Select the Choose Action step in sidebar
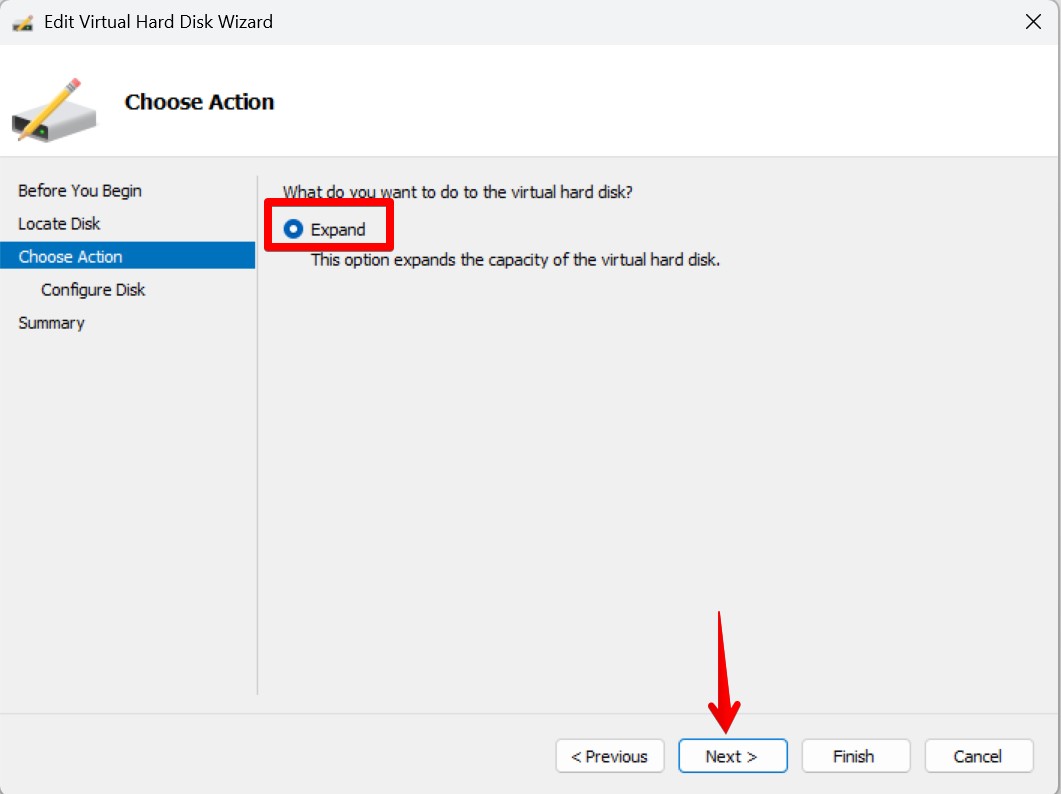1061x794 pixels. coord(127,256)
